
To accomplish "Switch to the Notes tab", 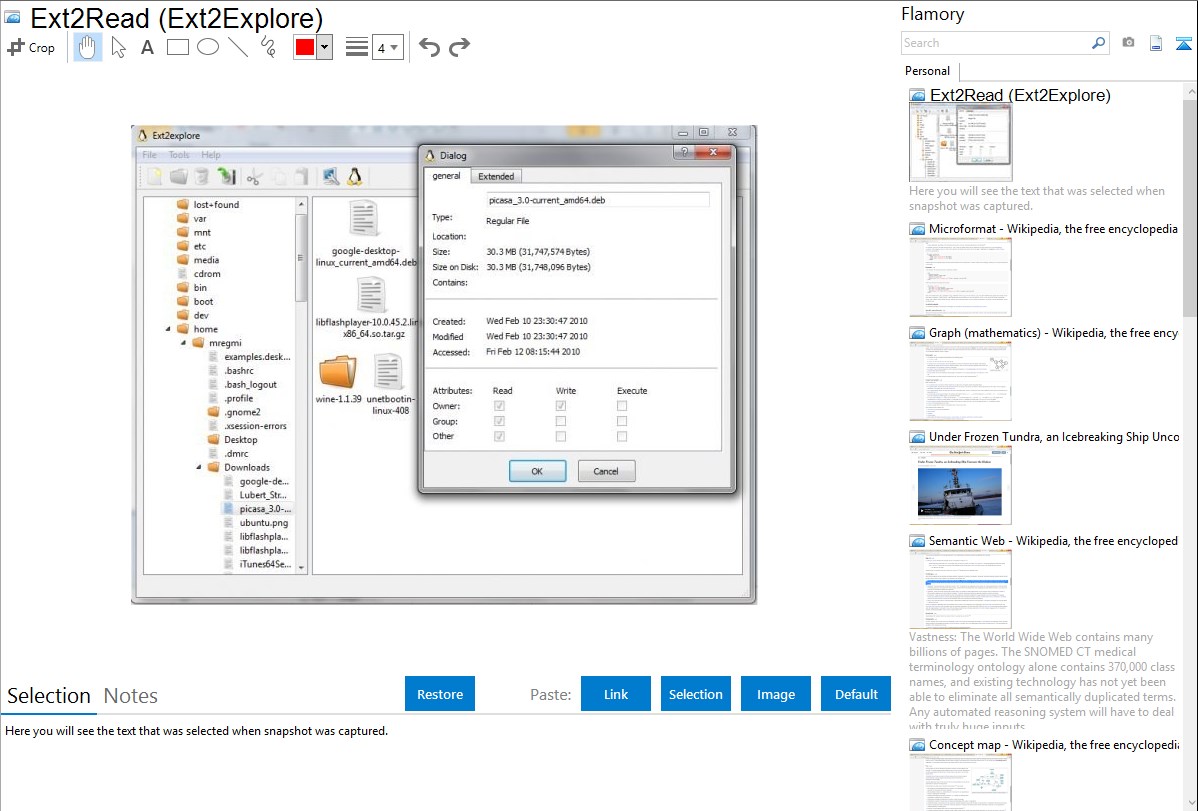I will coord(131,696).
